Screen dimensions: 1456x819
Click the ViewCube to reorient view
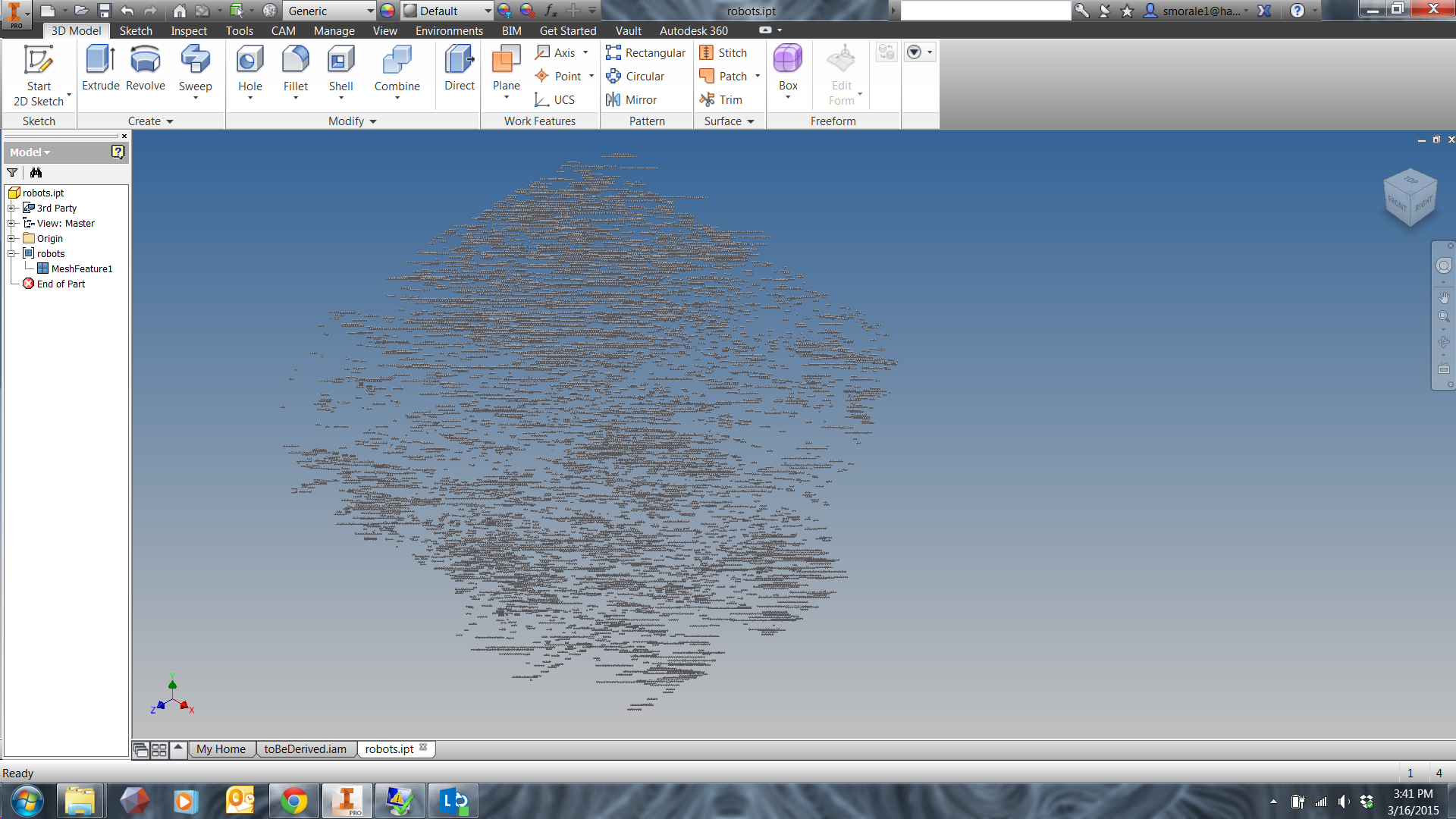coord(1410,198)
